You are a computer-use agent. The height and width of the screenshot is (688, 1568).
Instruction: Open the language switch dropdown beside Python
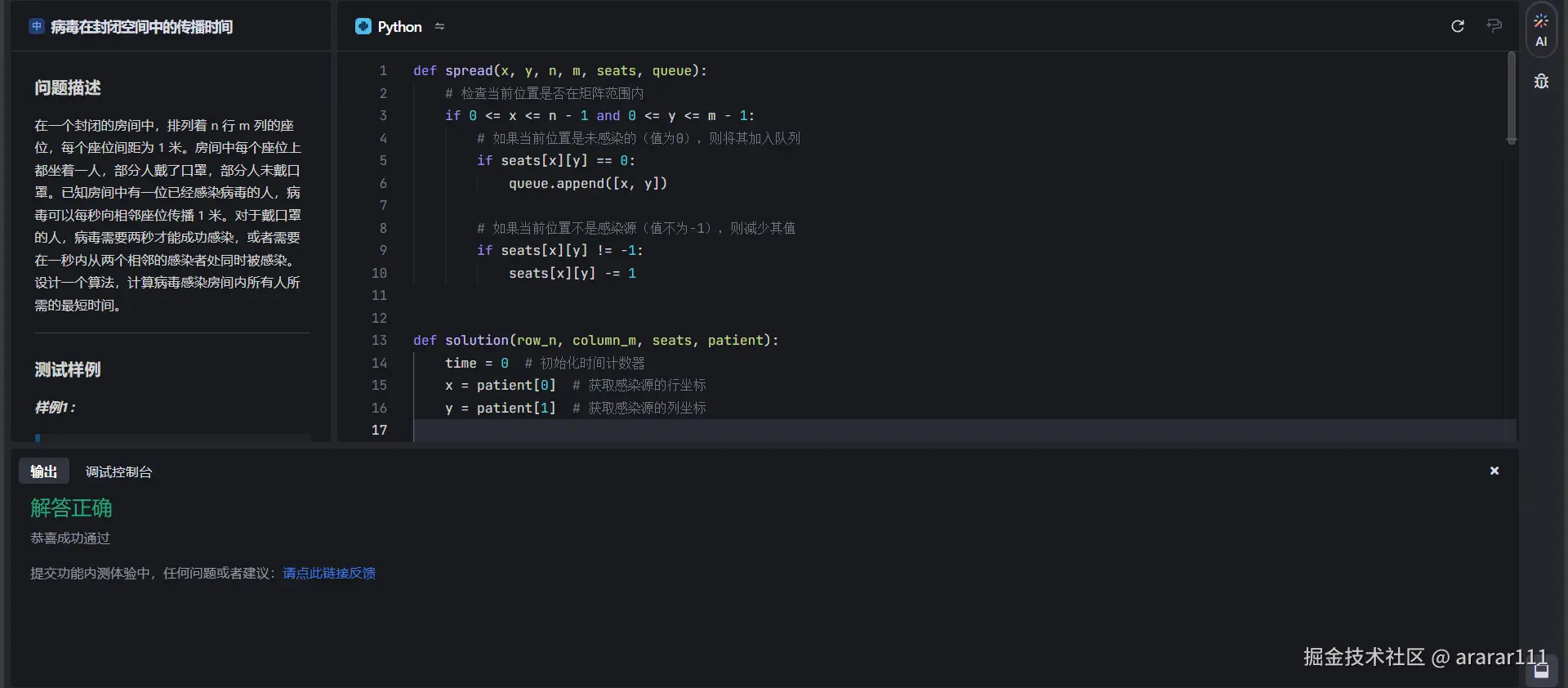click(439, 26)
